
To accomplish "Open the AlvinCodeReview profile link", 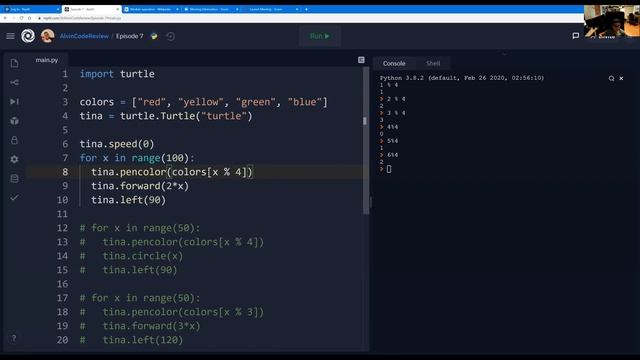I will pos(84,36).
